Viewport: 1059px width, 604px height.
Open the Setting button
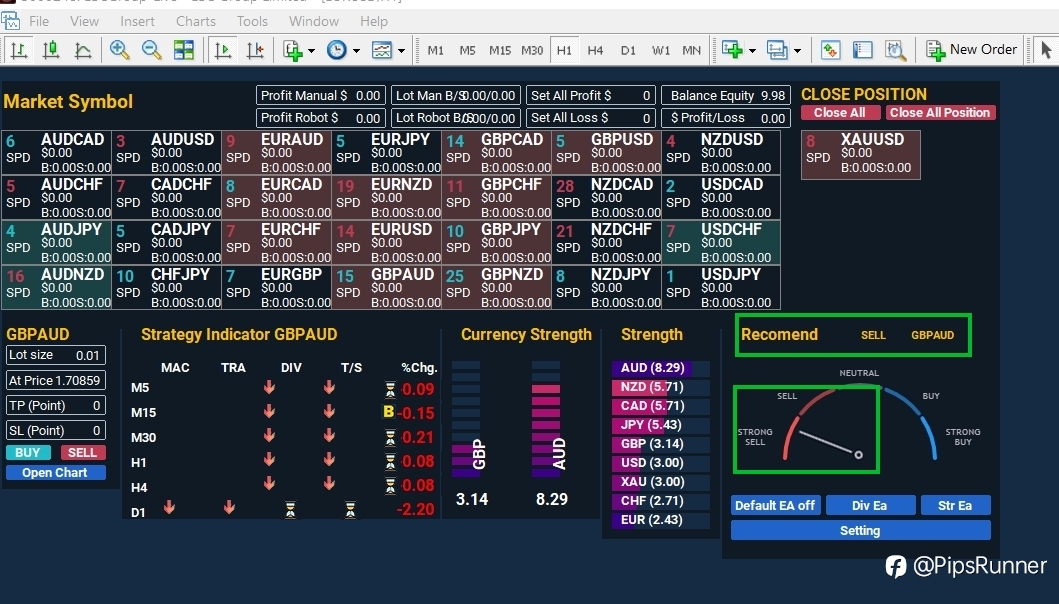(x=860, y=530)
